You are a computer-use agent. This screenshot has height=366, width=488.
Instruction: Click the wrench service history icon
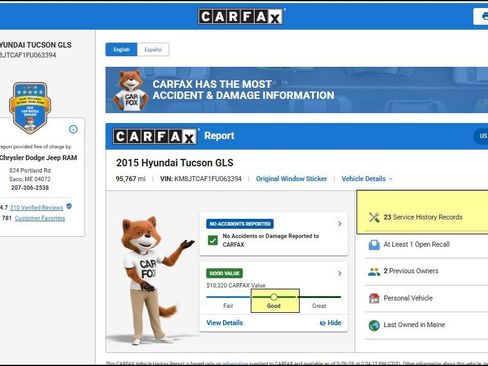click(374, 217)
